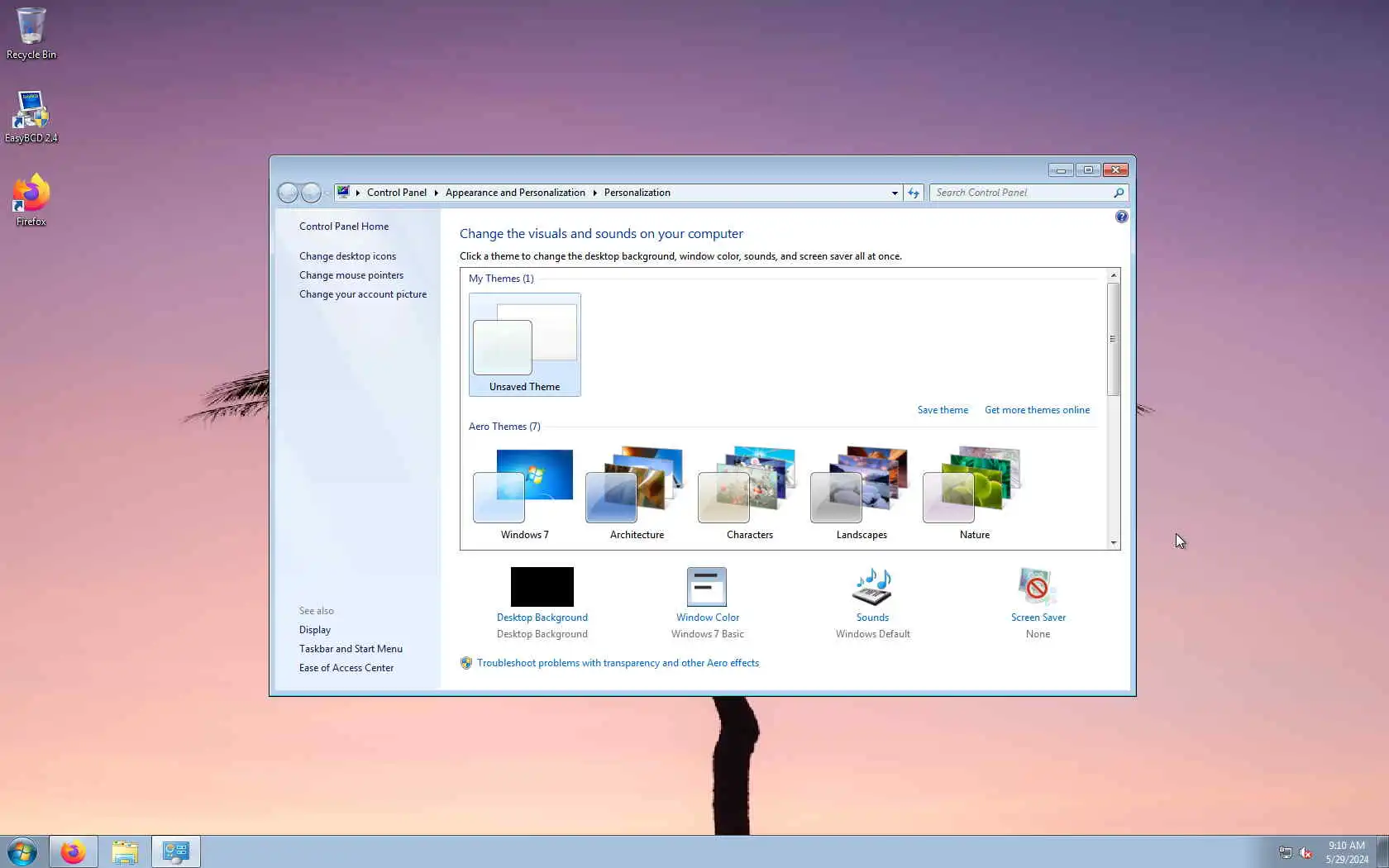The width and height of the screenshot is (1389, 868).
Task: Open the Screen Saver icon
Action: pyautogui.click(x=1037, y=587)
